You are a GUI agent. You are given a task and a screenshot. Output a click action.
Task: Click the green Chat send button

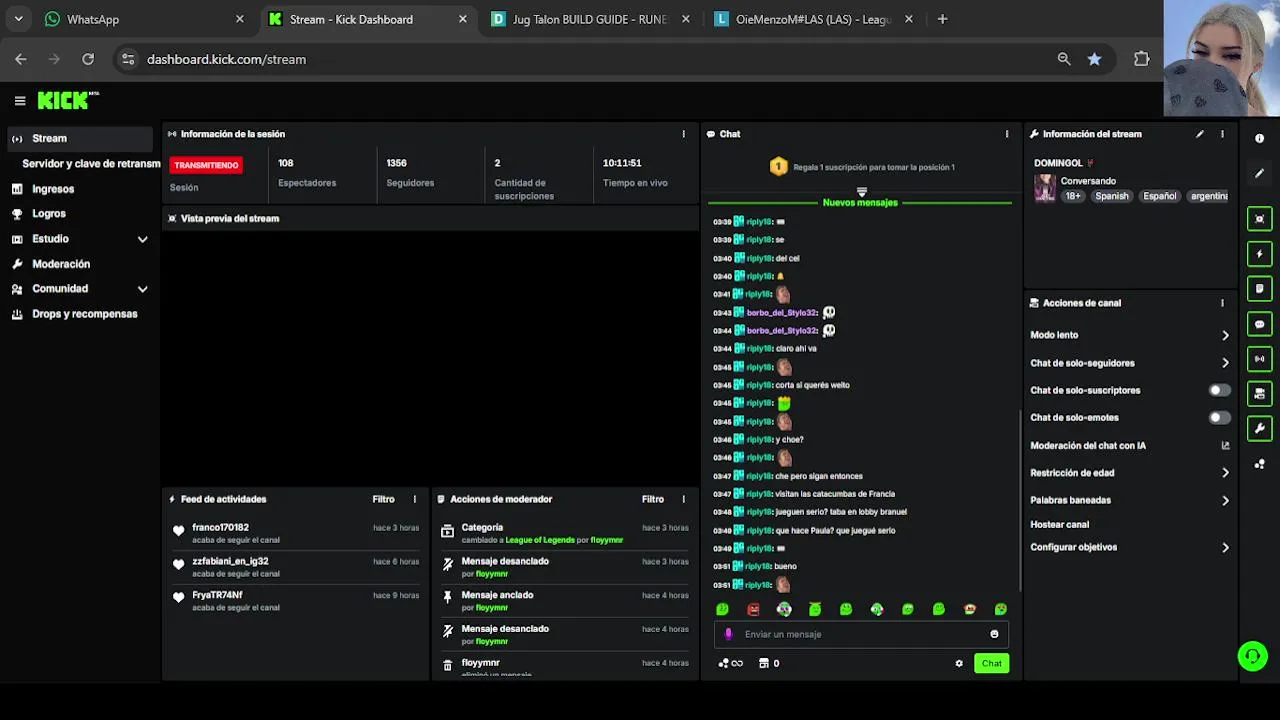[x=991, y=663]
